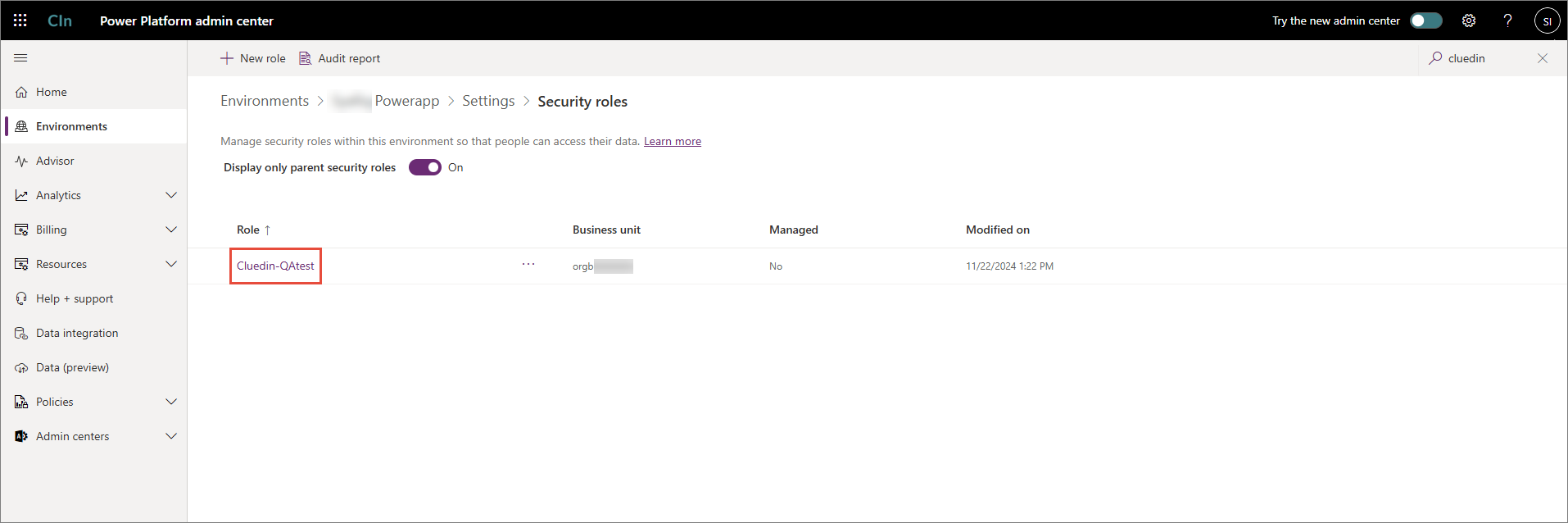Image resolution: width=1568 pixels, height=523 pixels.
Task: Expand the Policies chevron
Action: tap(171, 402)
